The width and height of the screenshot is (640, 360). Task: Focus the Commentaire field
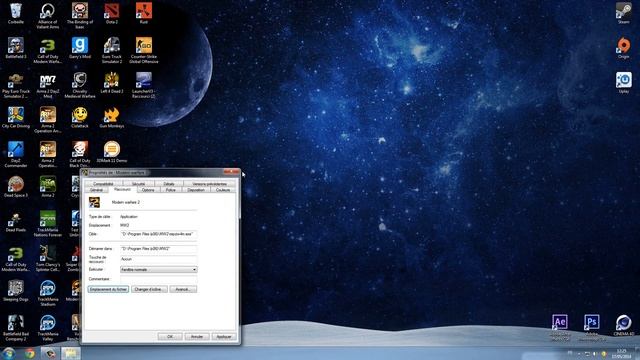[159, 279]
